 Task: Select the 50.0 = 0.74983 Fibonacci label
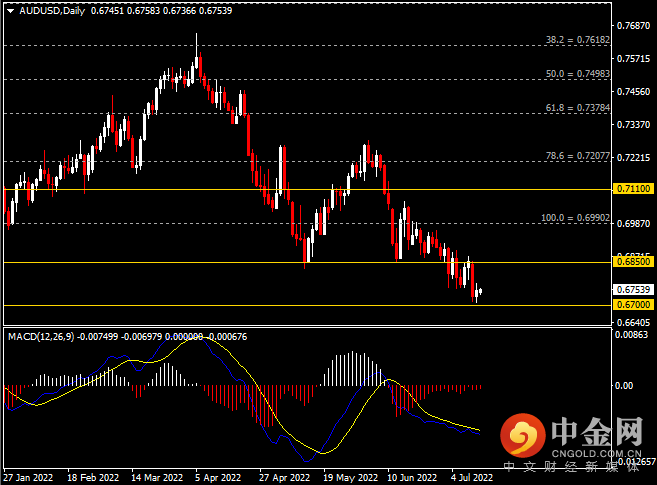coord(577,74)
